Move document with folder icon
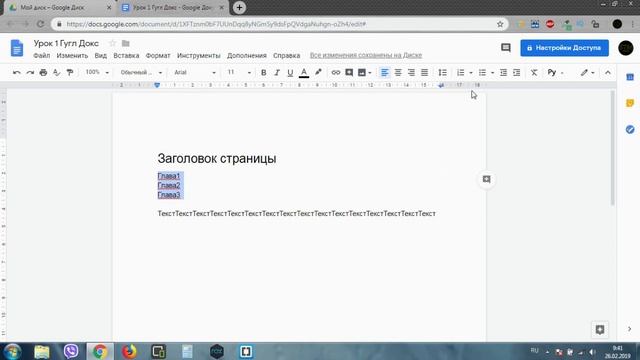 (x=126, y=43)
